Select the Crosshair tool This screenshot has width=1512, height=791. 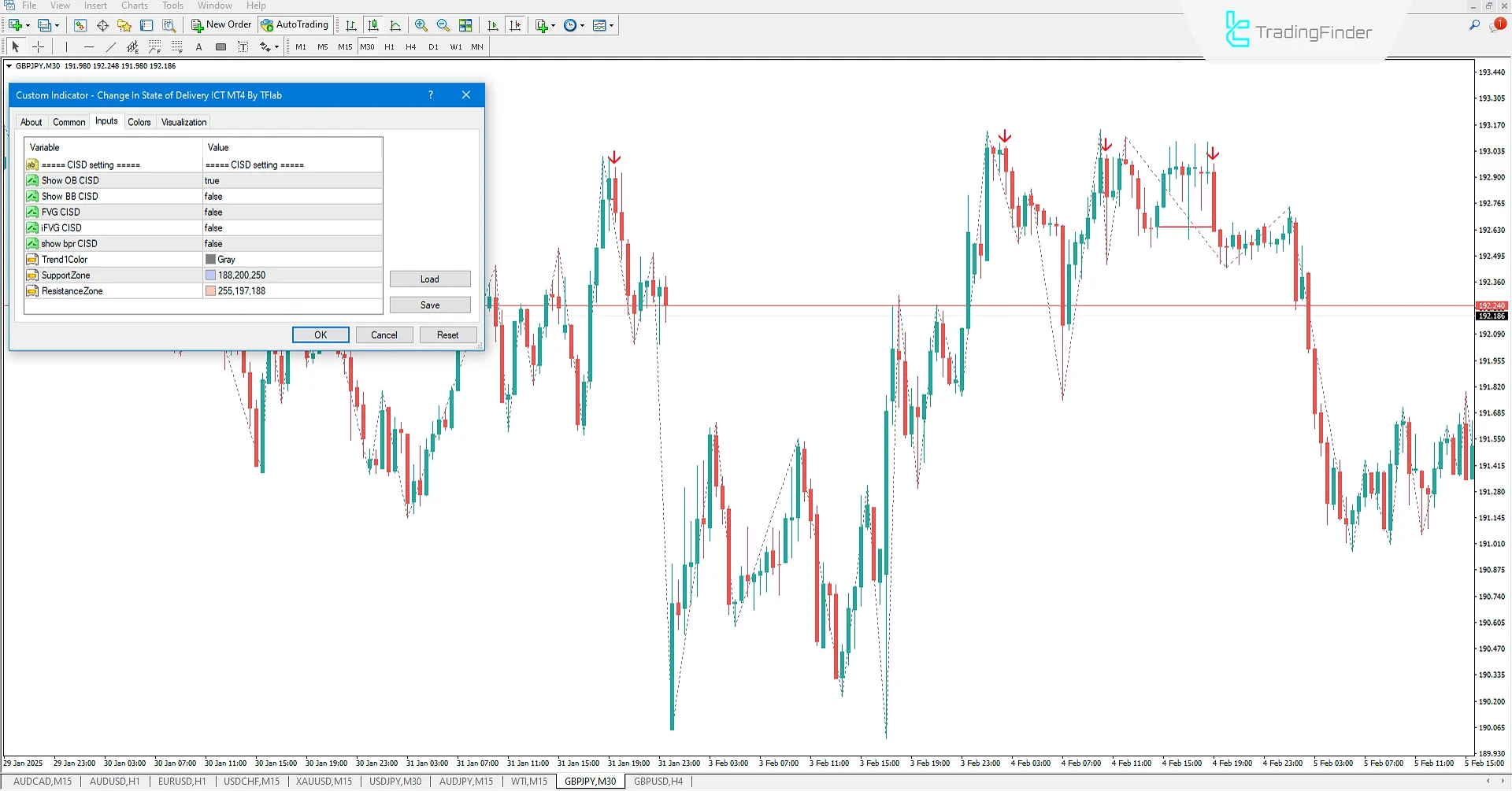pos(39,46)
